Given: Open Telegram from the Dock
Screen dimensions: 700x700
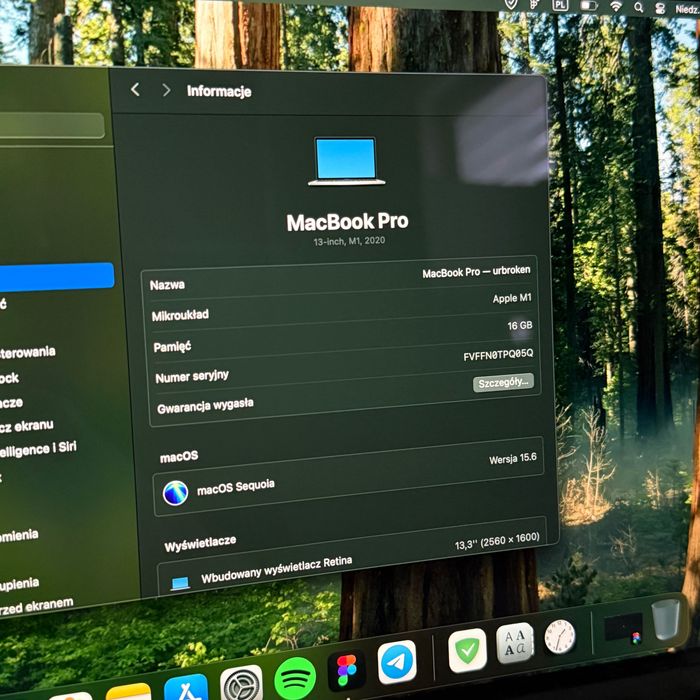Looking at the screenshot, I should [x=397, y=662].
